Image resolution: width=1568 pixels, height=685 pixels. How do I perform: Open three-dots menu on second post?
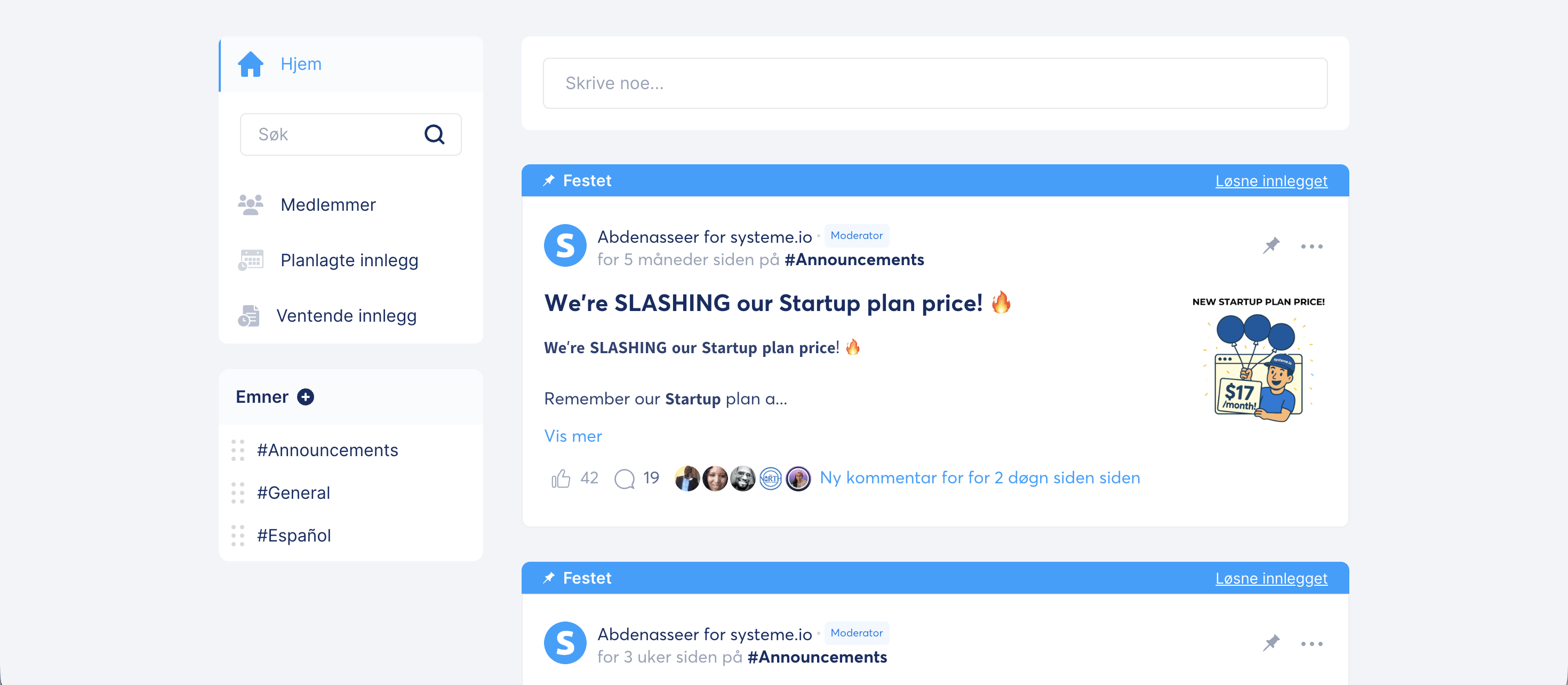(x=1311, y=644)
